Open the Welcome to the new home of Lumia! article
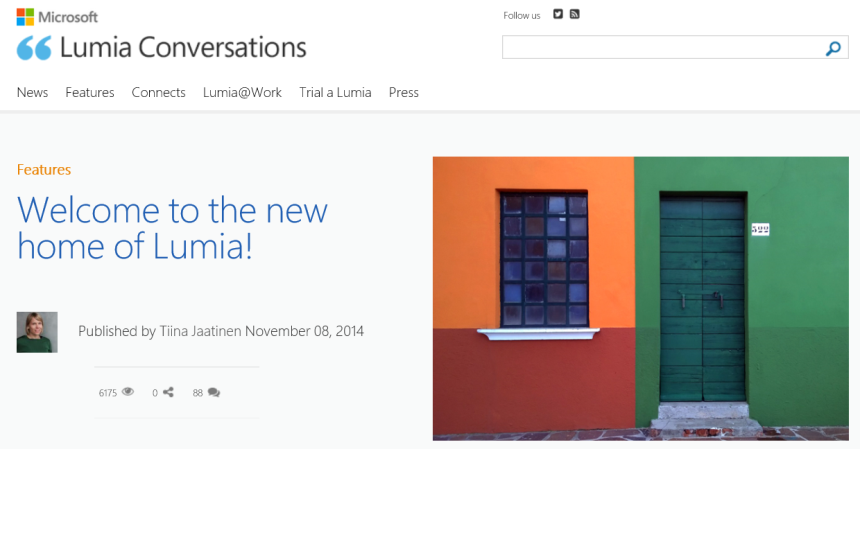This screenshot has width=860, height=560. pos(172,228)
